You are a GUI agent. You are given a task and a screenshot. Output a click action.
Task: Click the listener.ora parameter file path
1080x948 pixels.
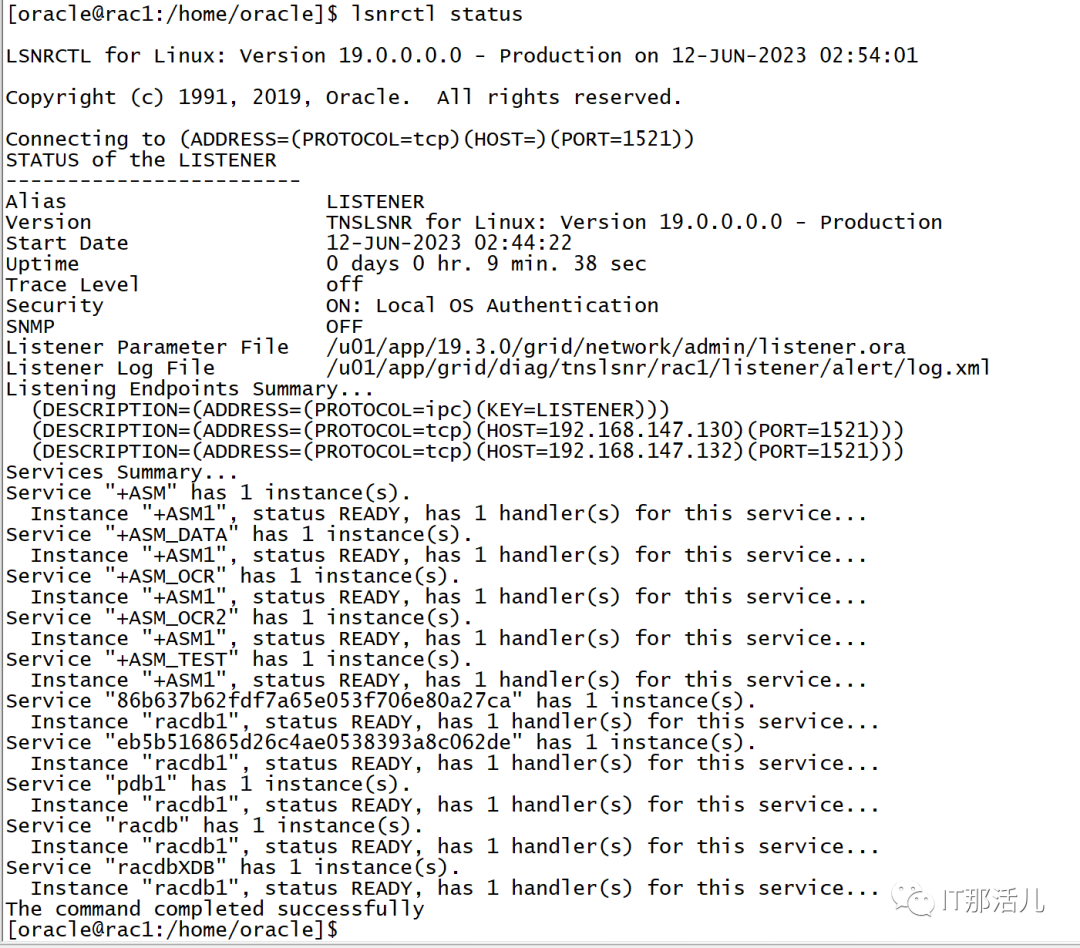pos(616,347)
